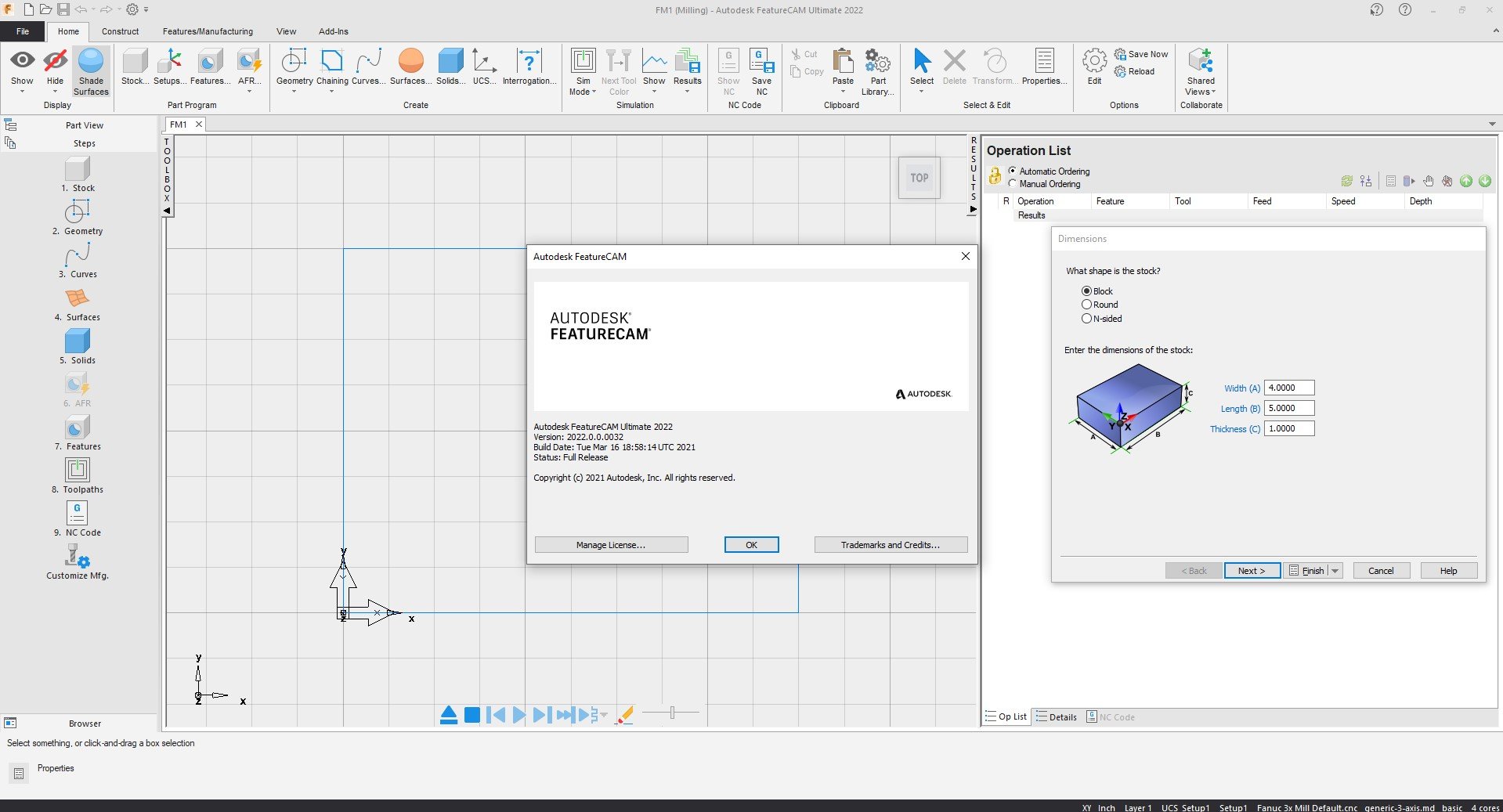The height and width of the screenshot is (812, 1503).
Task: Open the File menu
Action: [23, 31]
